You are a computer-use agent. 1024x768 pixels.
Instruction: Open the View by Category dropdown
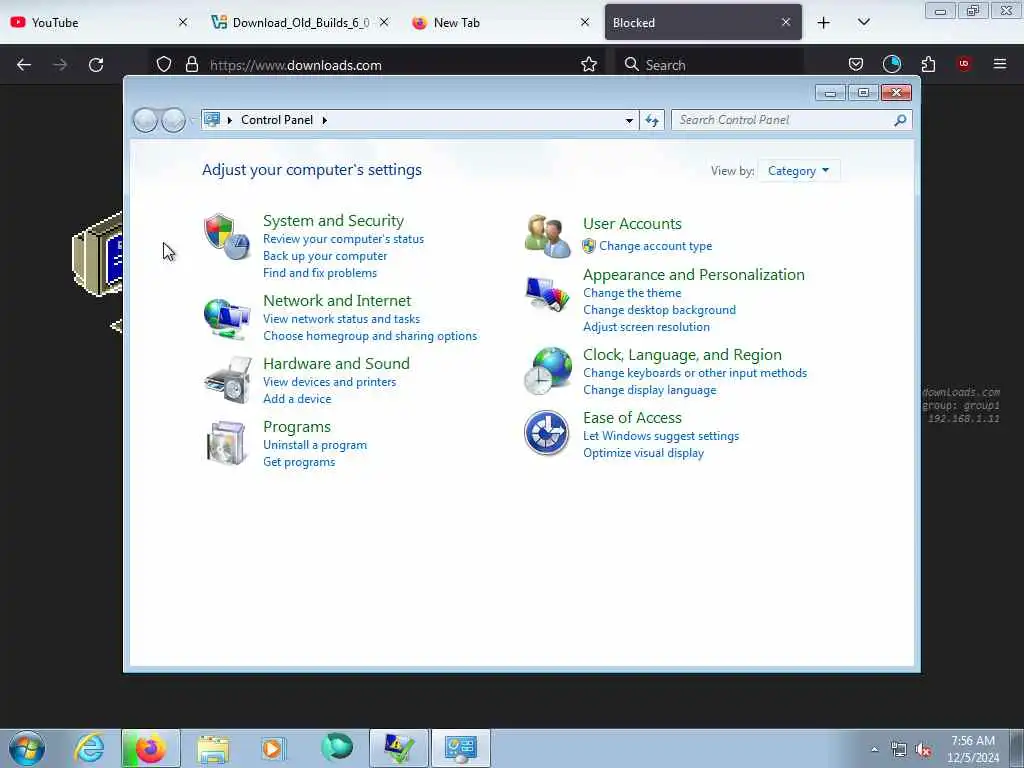point(798,171)
